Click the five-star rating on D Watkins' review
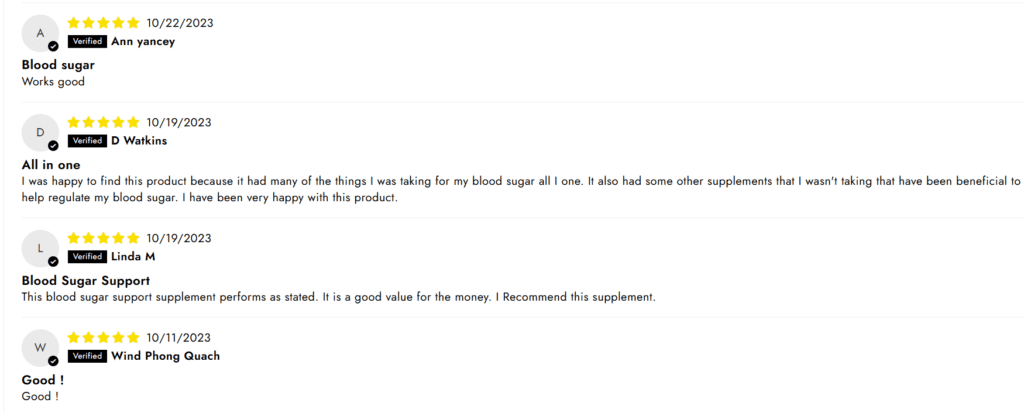 click(103, 122)
